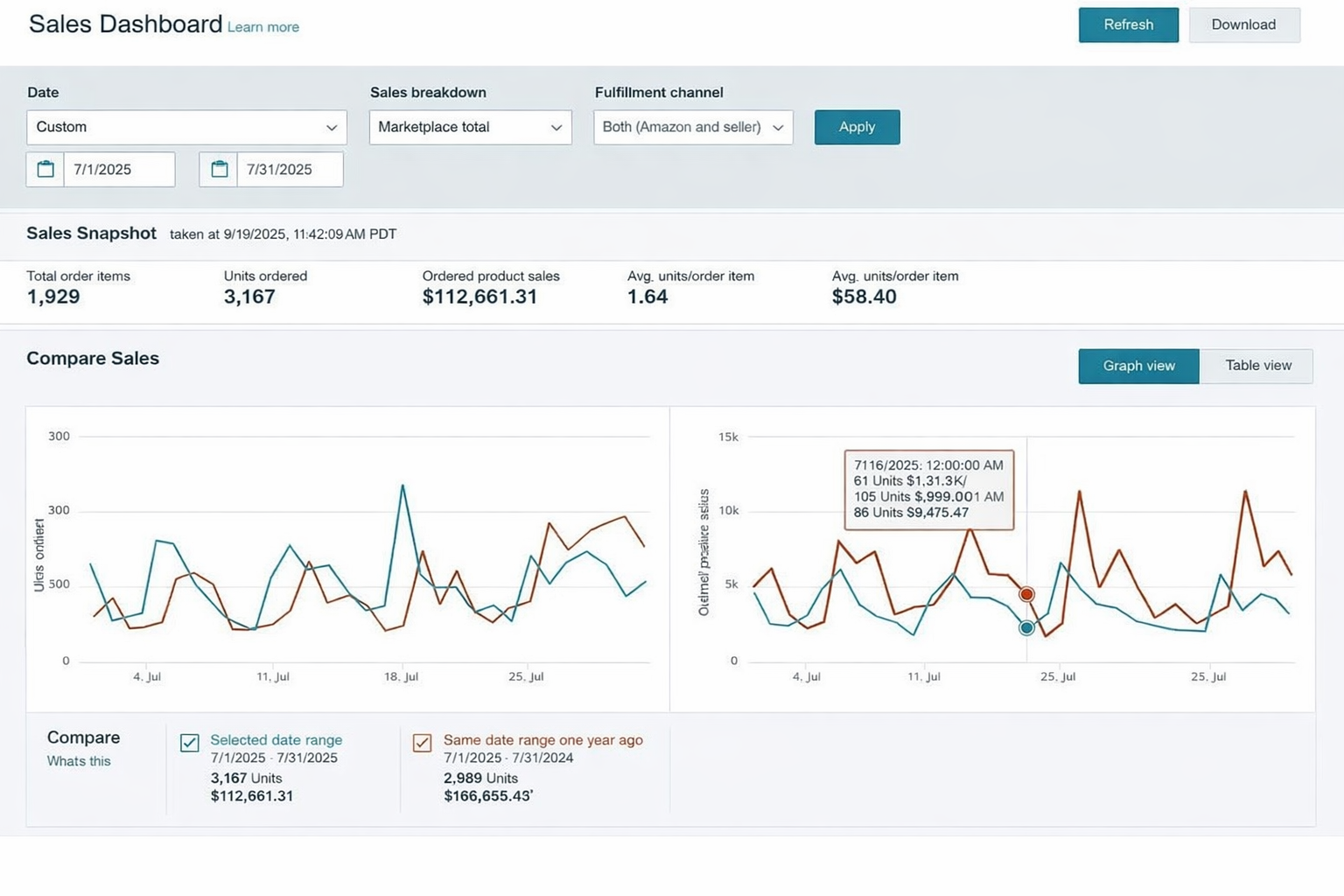
Task: Click the teal data point marker on chart
Action: point(1026,627)
